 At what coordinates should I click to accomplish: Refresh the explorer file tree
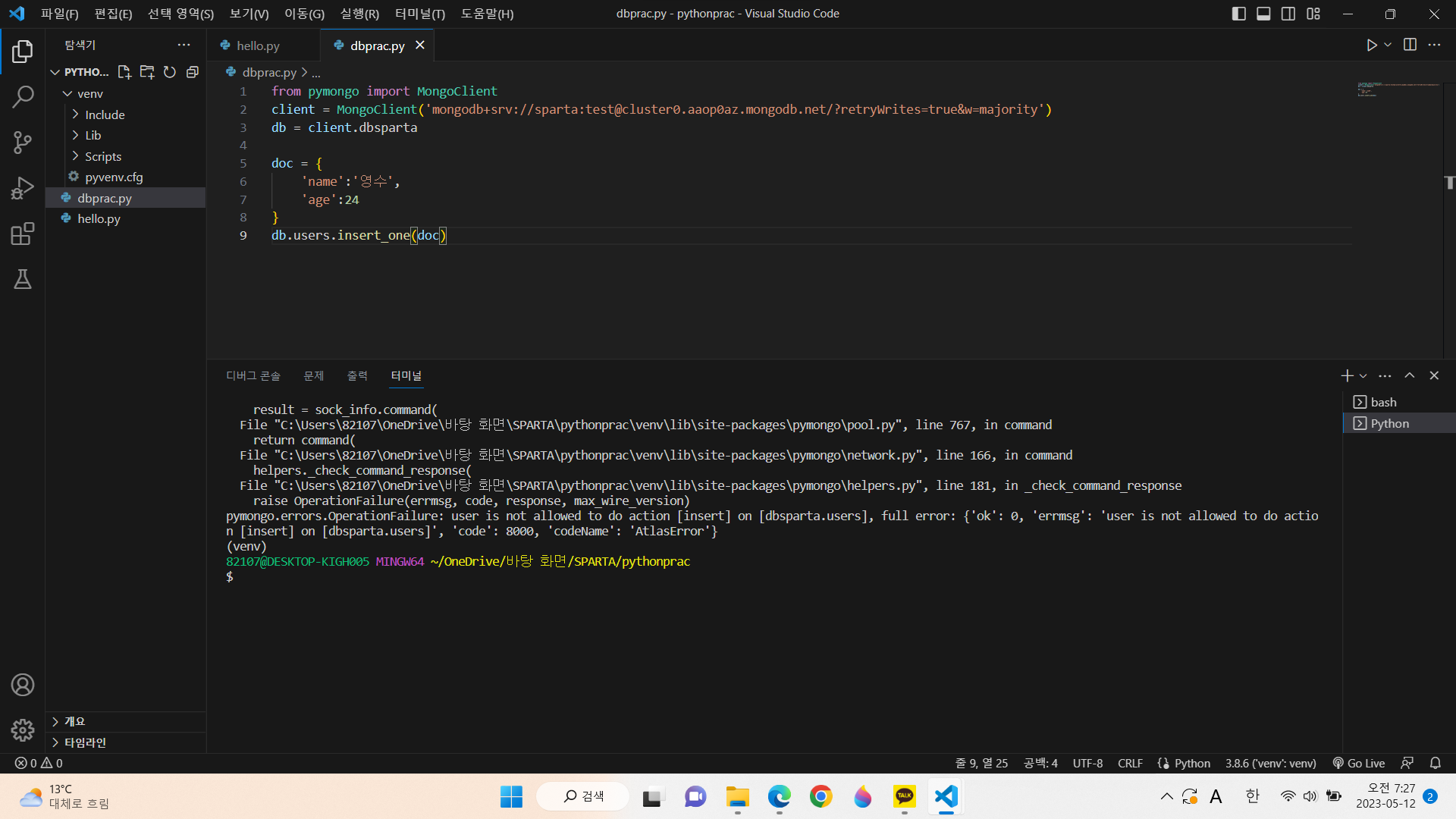coord(170,72)
